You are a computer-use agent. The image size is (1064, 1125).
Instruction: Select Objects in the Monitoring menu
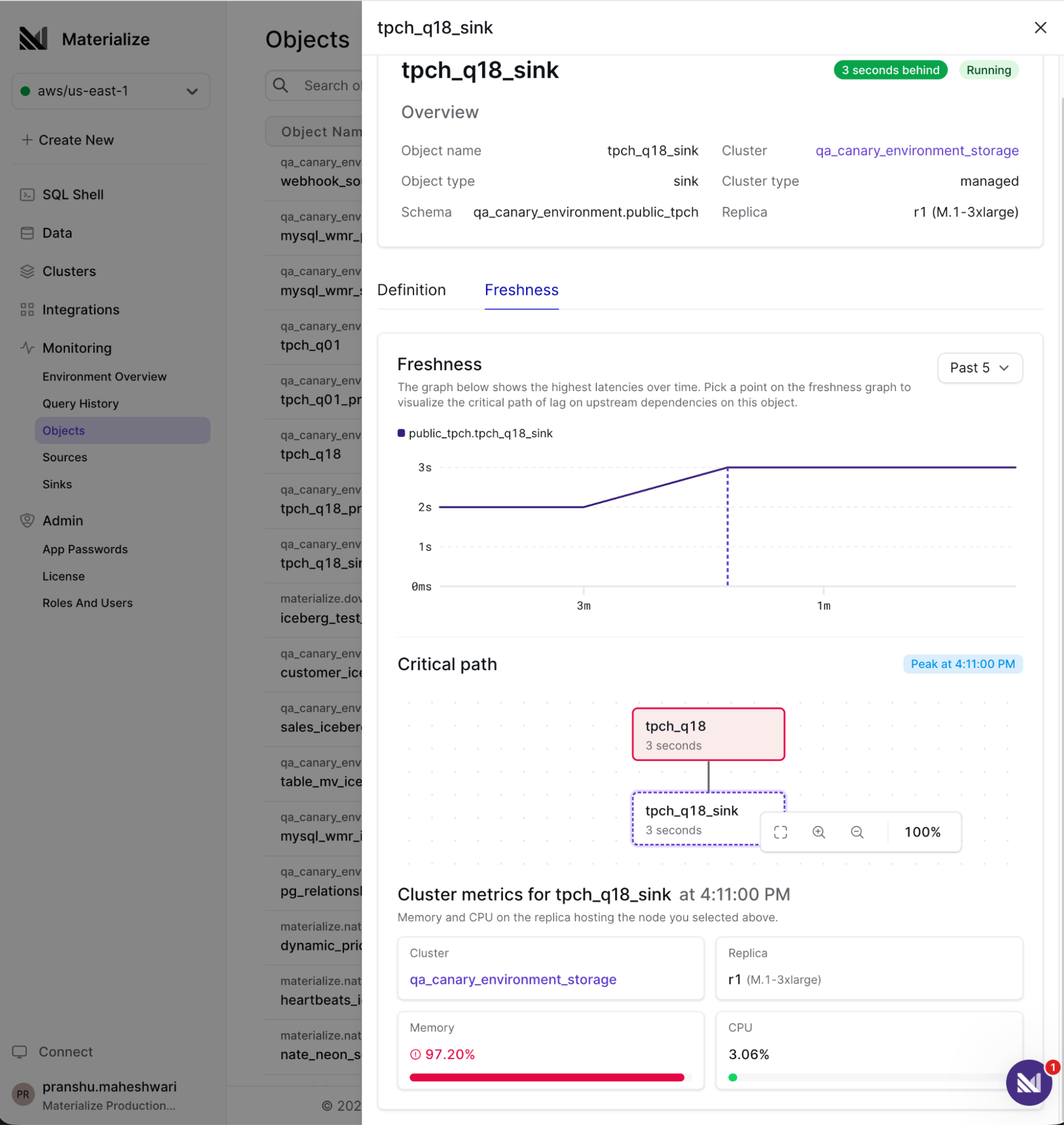(123, 431)
